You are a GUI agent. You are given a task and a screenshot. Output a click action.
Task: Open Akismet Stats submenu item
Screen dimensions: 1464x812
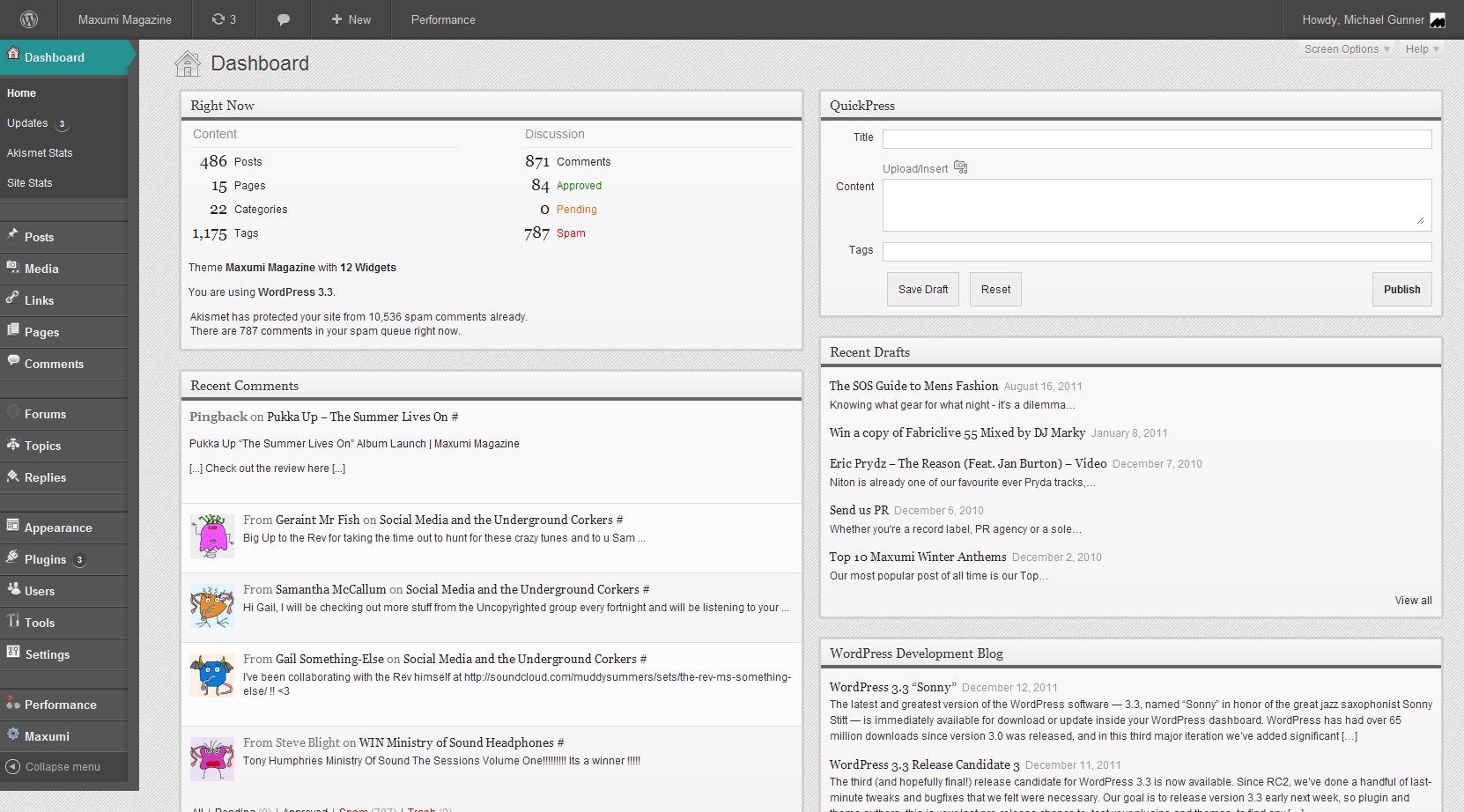click(40, 153)
